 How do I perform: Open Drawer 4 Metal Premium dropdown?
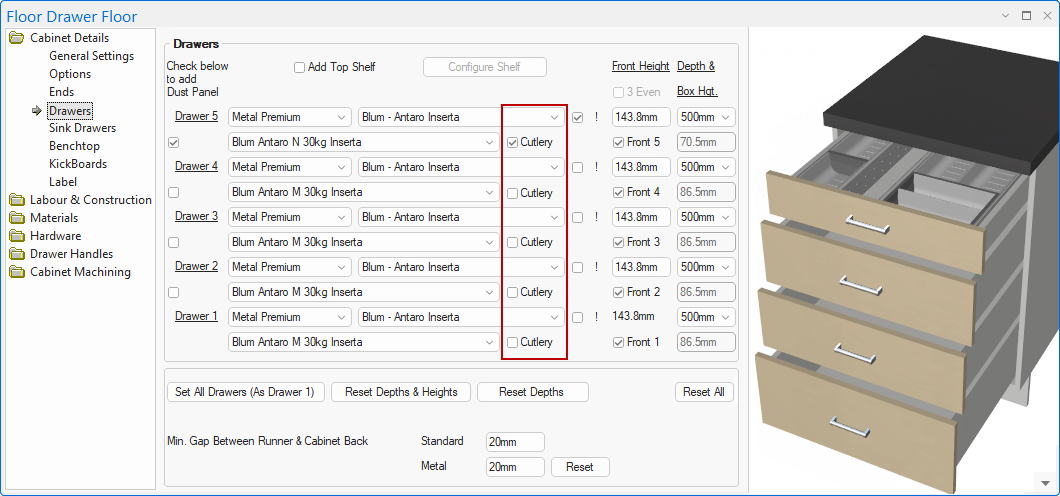click(x=289, y=167)
